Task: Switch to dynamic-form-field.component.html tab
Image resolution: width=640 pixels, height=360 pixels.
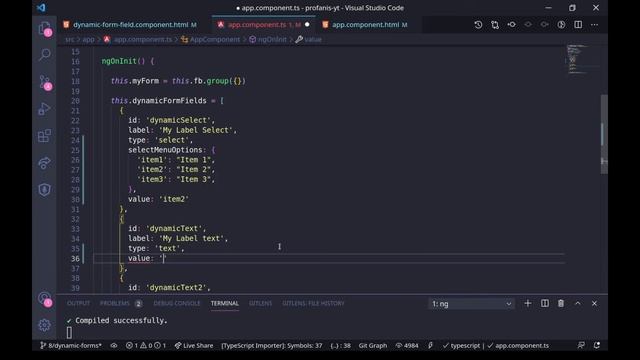Action: 131,25
